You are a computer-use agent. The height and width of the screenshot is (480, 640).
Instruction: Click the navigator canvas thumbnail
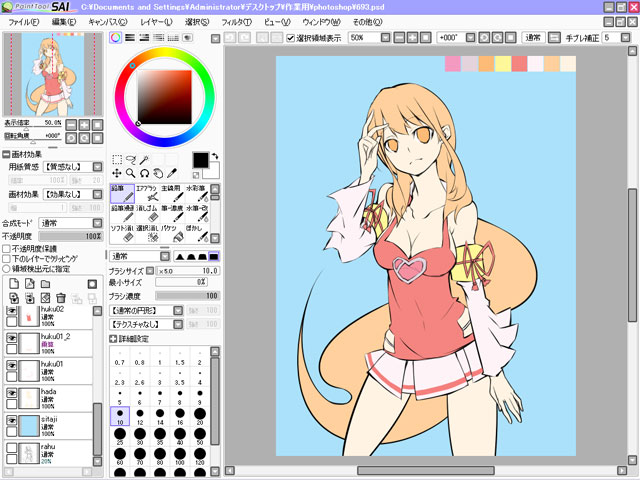53,74
